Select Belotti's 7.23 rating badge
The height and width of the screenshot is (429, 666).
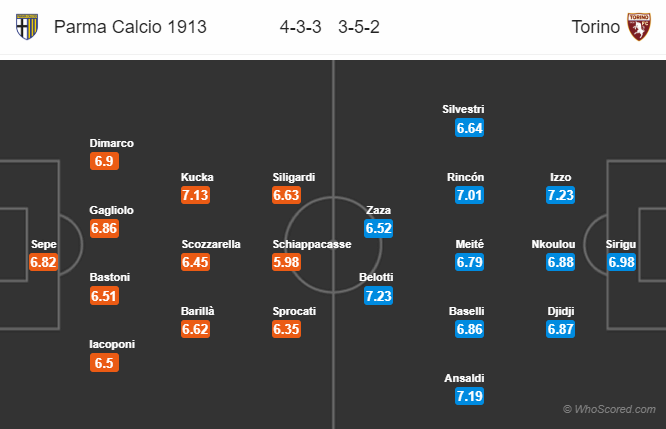(378, 296)
